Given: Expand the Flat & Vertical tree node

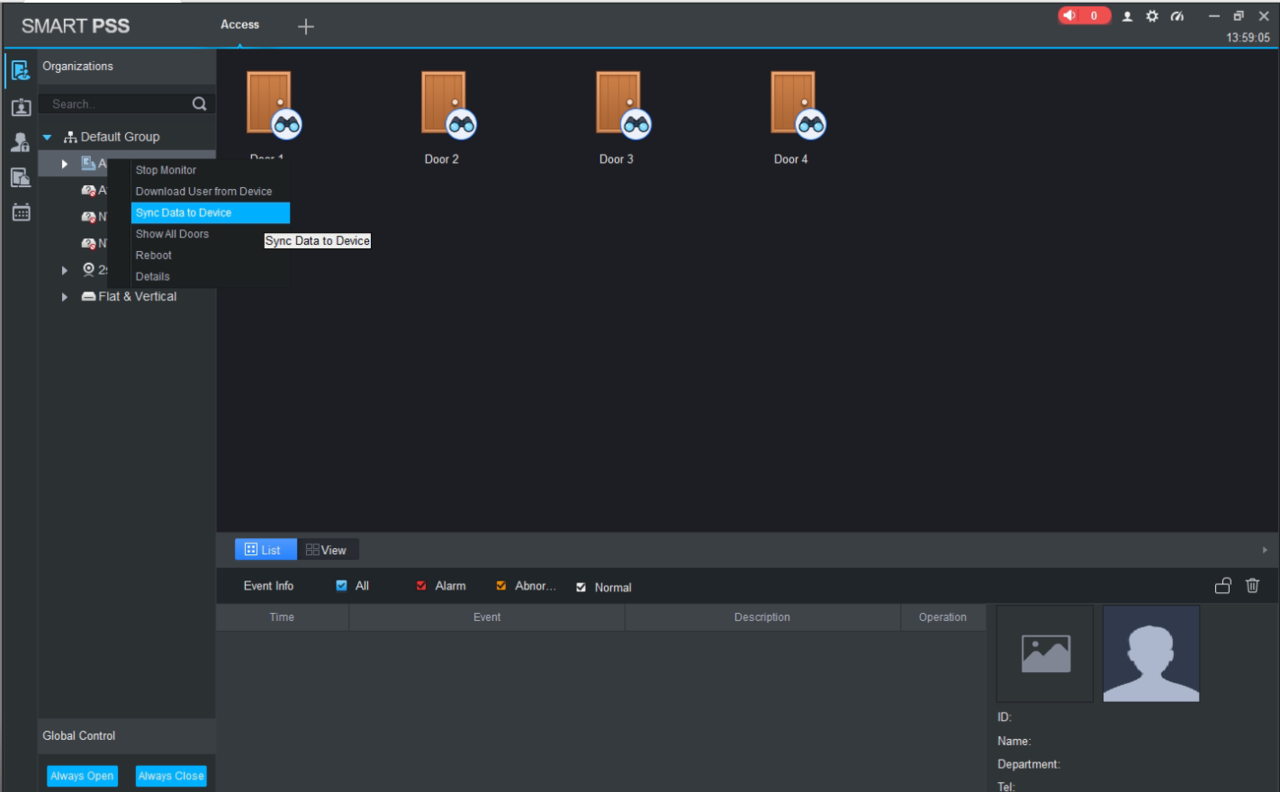Looking at the screenshot, I should click(65, 297).
